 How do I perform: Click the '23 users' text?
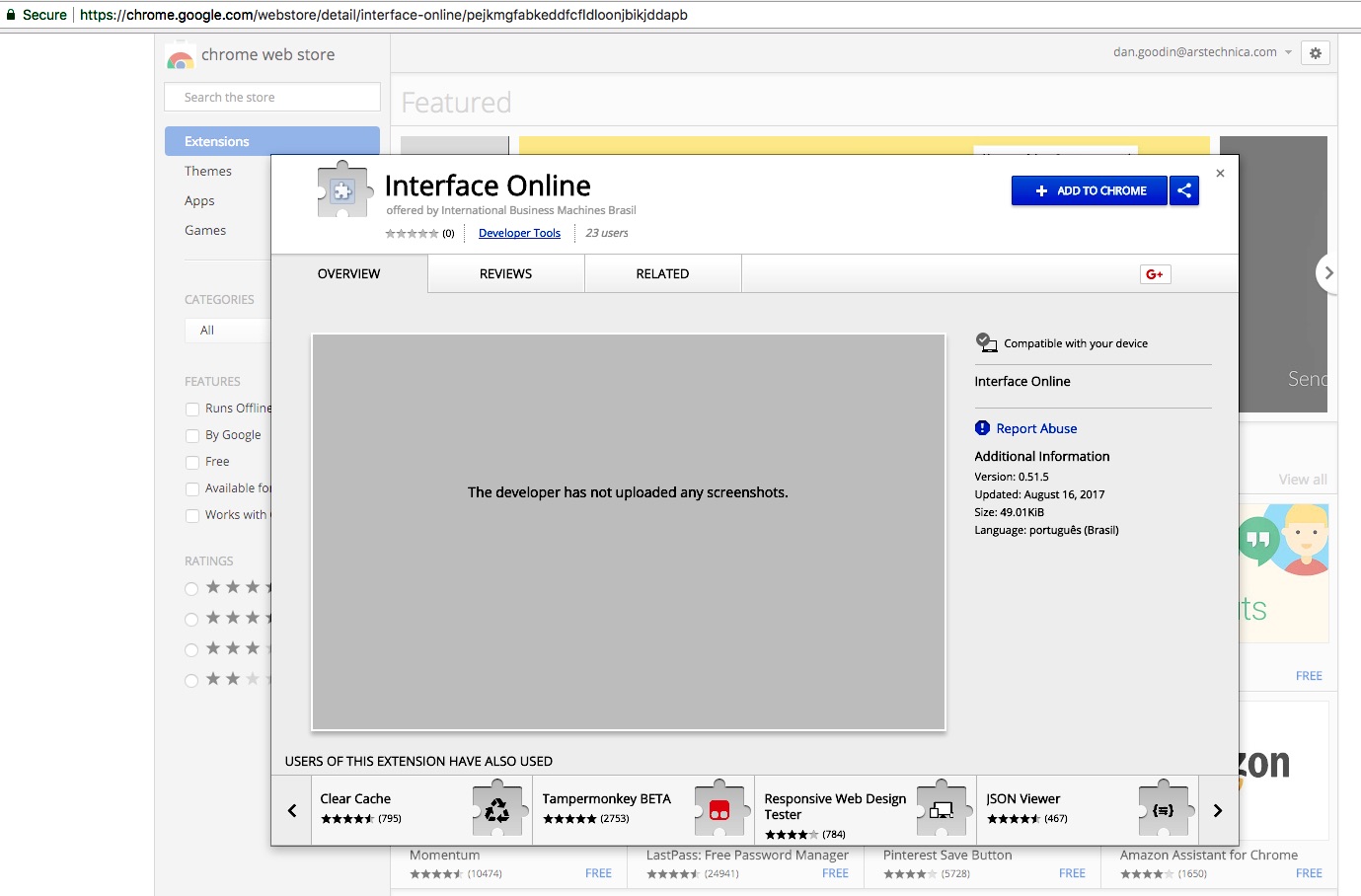(607, 233)
